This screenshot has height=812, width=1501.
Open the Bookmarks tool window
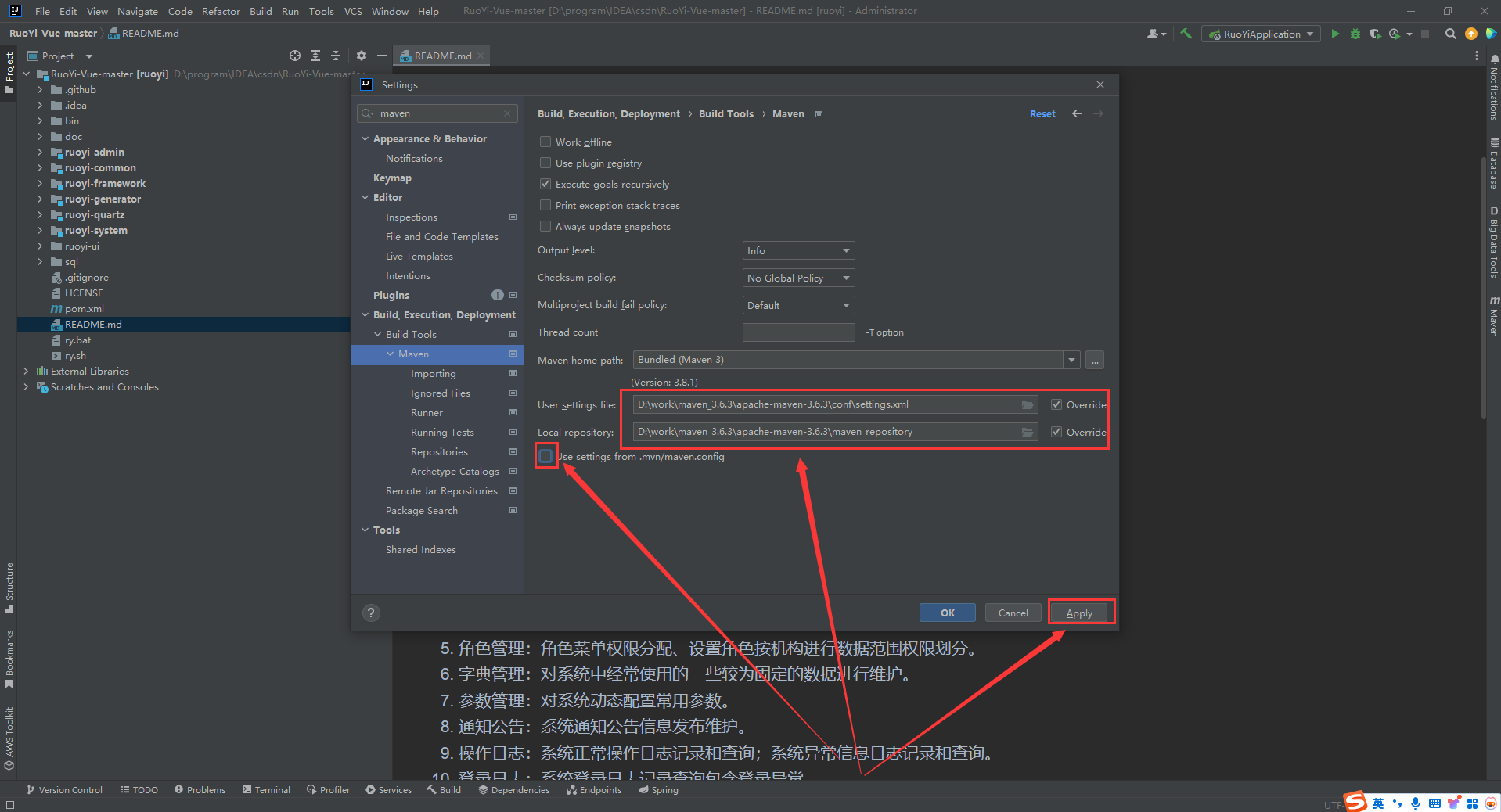(9, 659)
